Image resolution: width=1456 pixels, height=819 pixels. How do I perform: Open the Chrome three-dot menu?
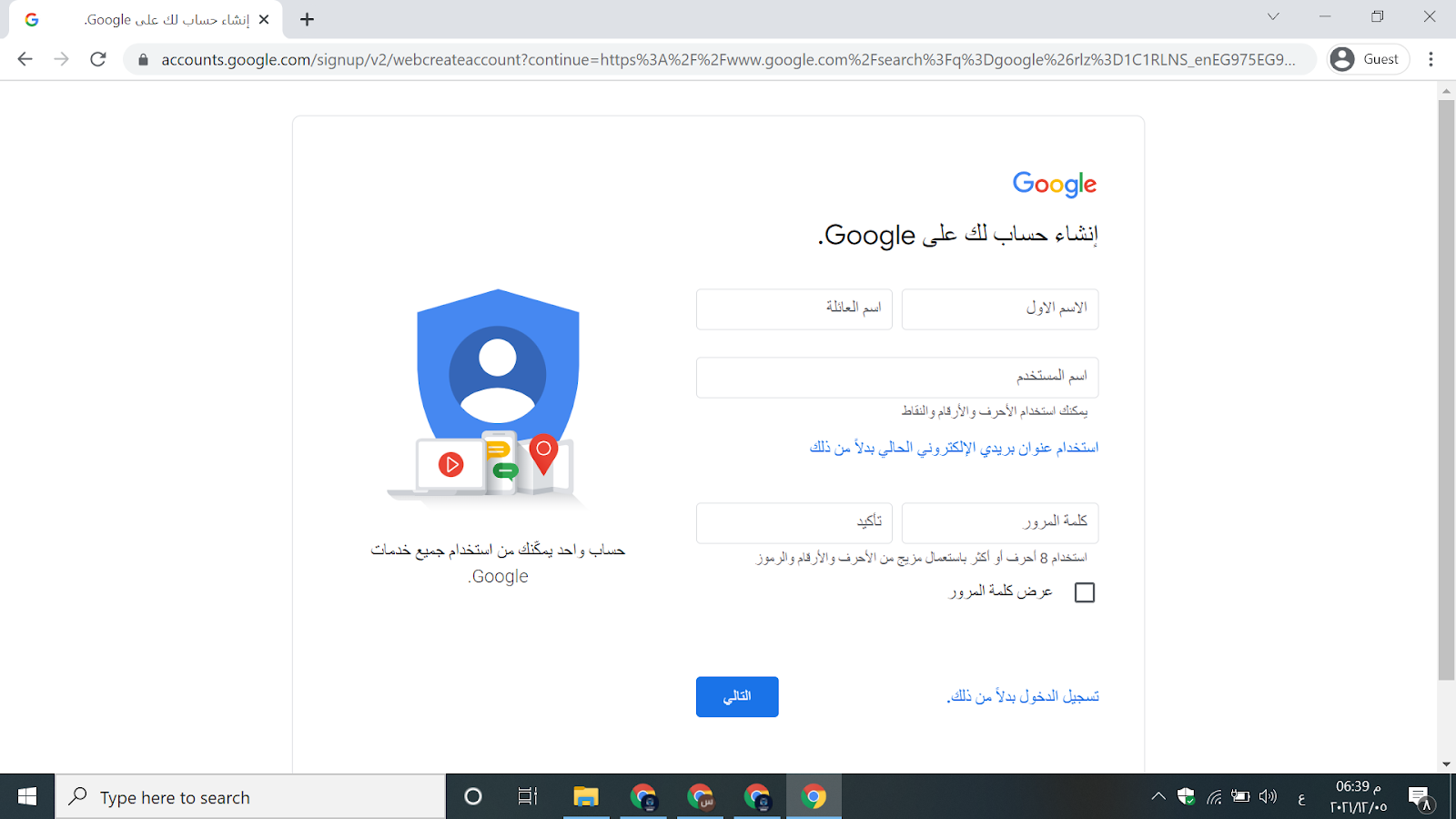point(1431,59)
